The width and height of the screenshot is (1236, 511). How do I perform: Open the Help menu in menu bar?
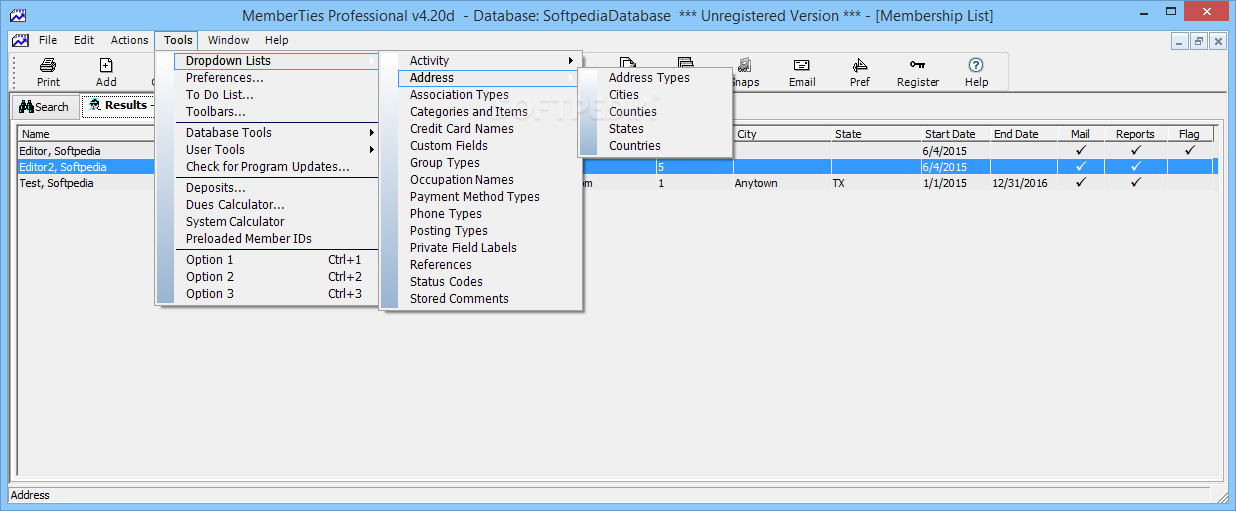coord(277,40)
